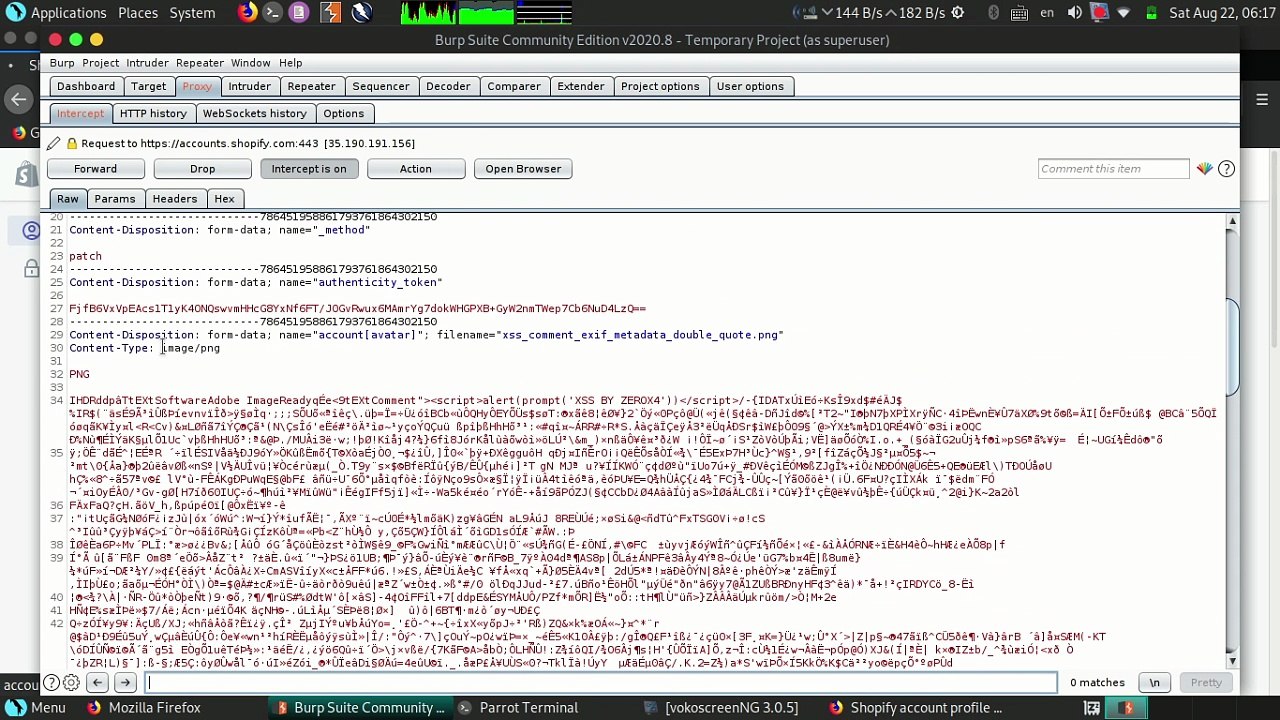Click Firefox back arrow behind Burp window
Screen dimensions: 1280x720
coord(18,99)
